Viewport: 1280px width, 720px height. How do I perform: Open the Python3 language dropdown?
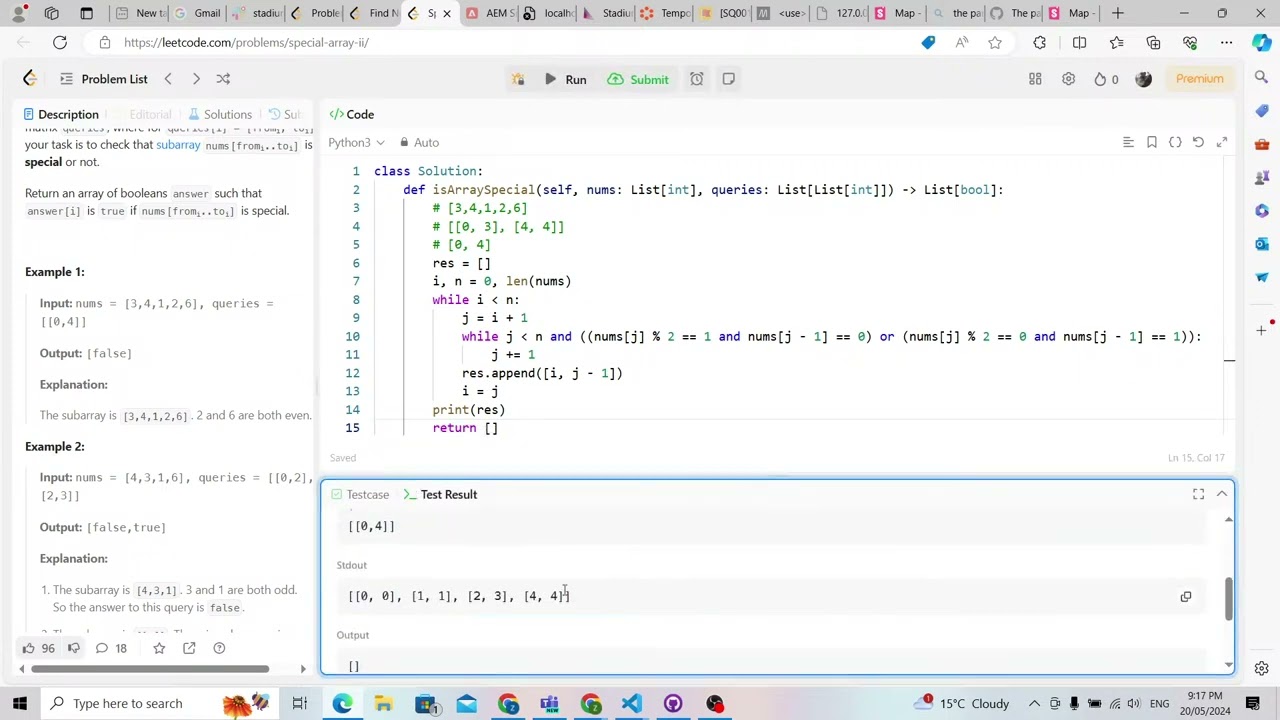(x=357, y=143)
